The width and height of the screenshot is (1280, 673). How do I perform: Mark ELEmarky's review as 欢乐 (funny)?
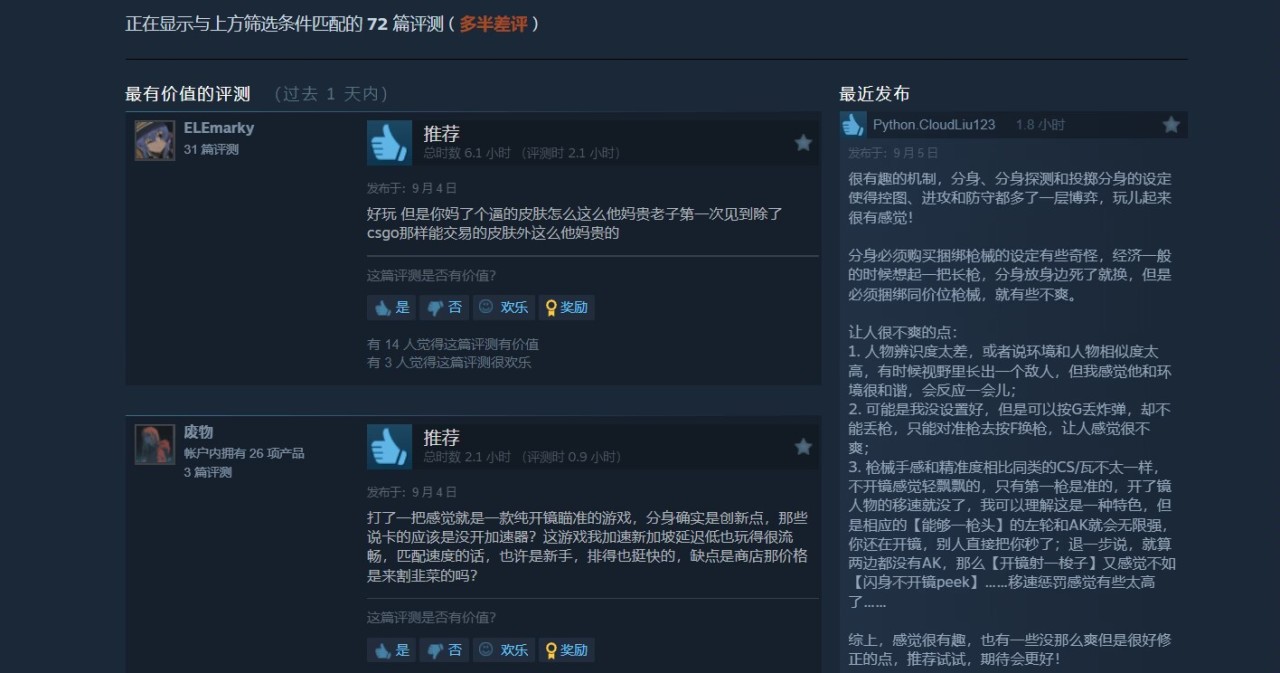pos(503,307)
